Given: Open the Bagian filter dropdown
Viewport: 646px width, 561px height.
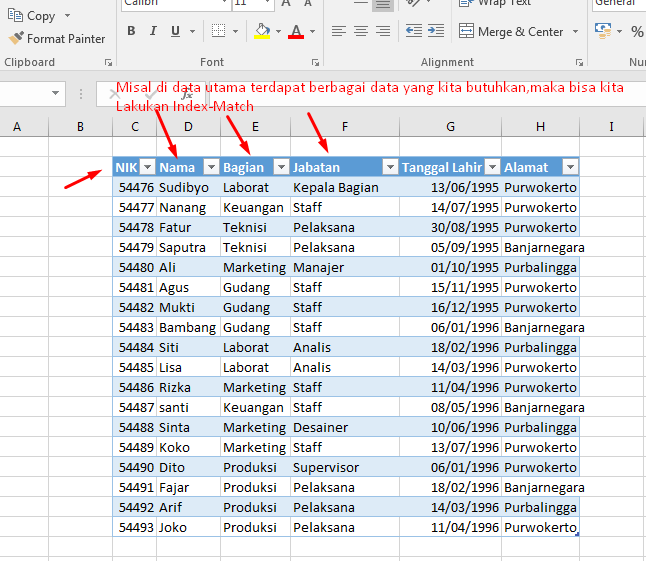Looking at the screenshot, I should pos(281,167).
